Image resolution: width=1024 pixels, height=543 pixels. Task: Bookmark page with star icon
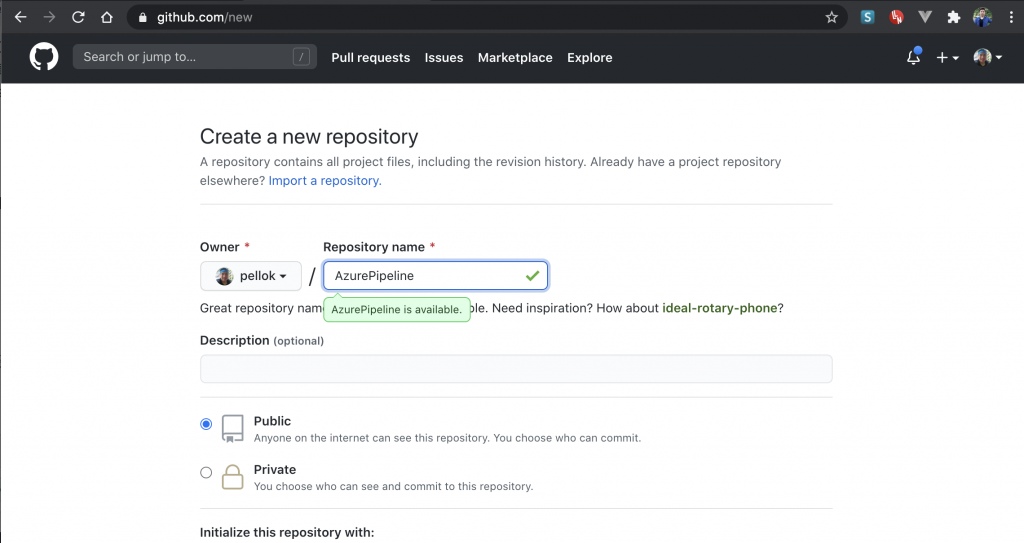tap(831, 17)
